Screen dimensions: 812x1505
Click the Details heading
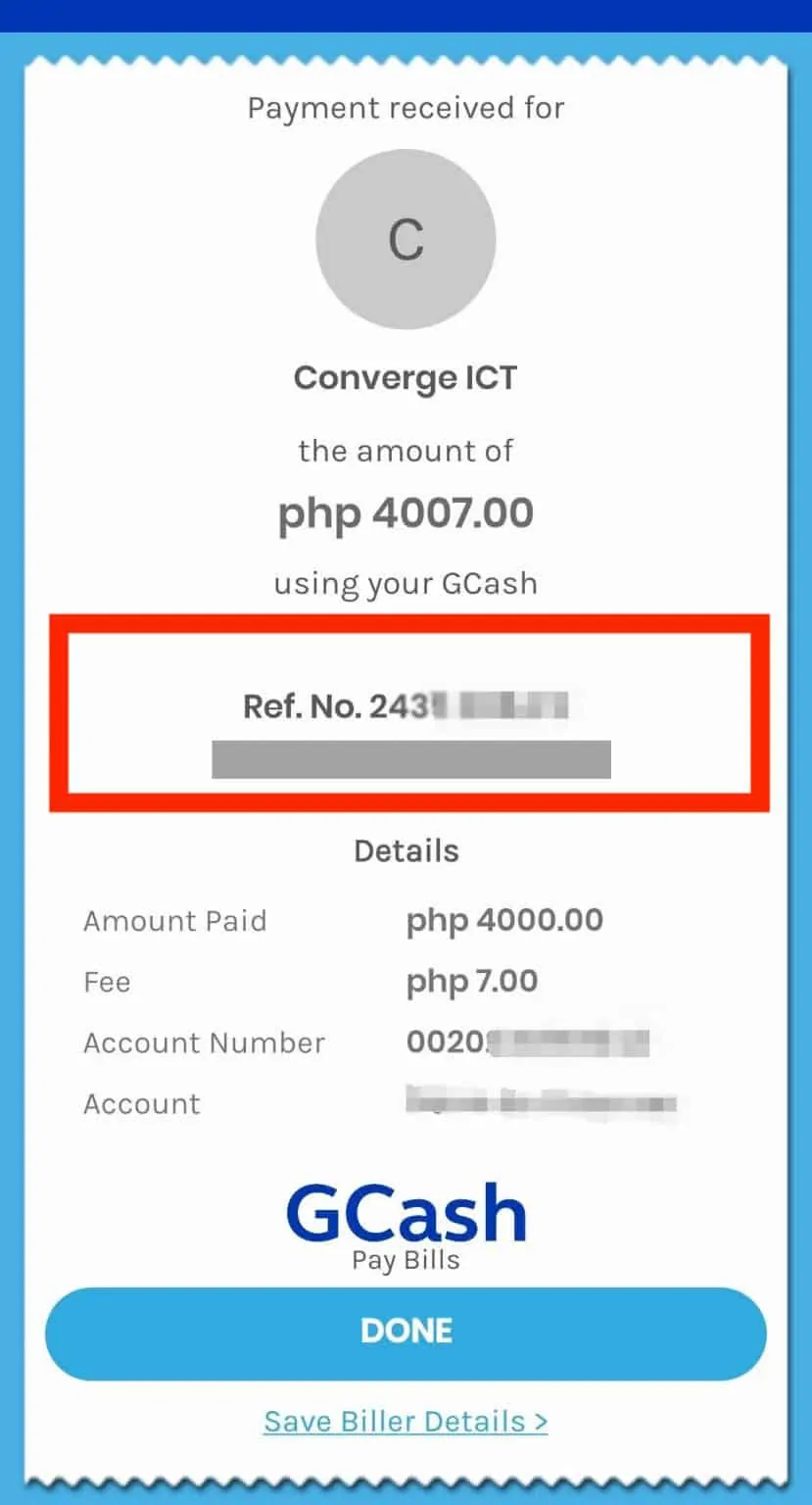point(406,850)
